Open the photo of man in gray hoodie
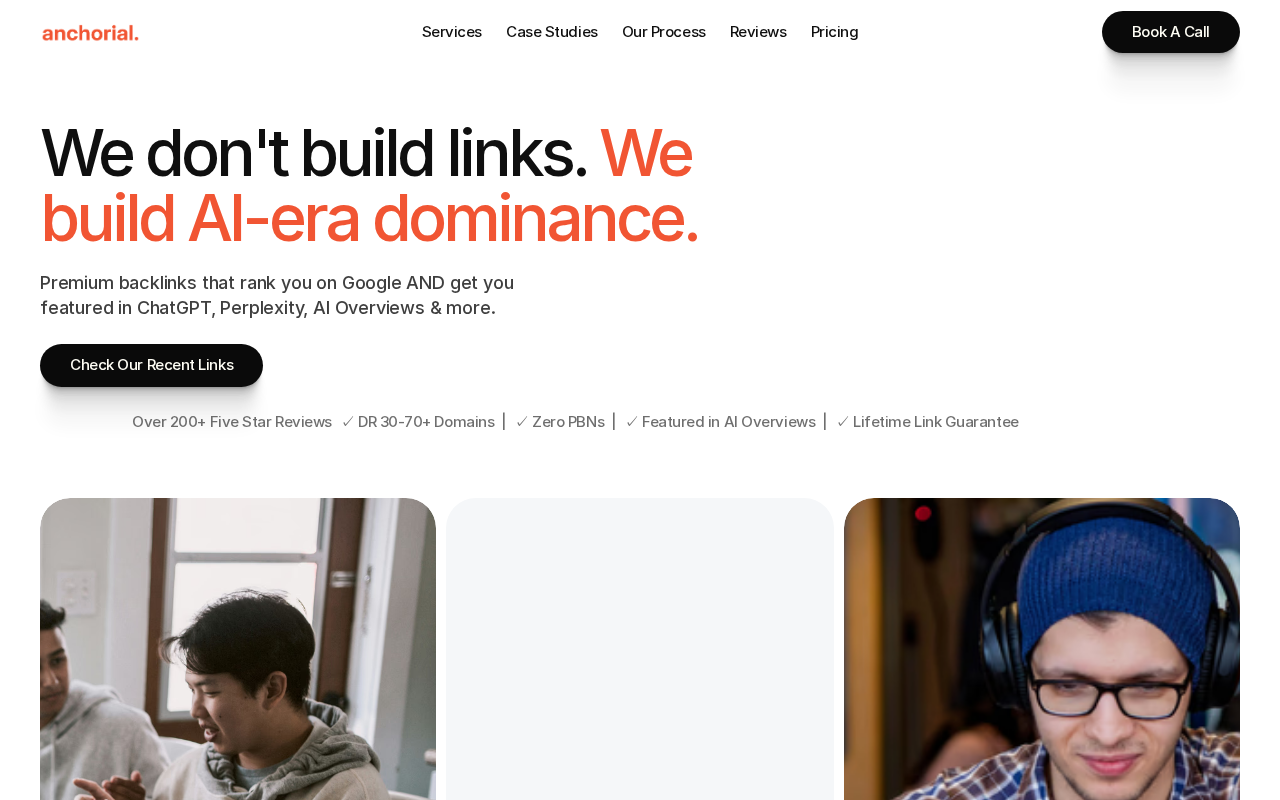Screen dimensions: 1280x800 [238, 649]
